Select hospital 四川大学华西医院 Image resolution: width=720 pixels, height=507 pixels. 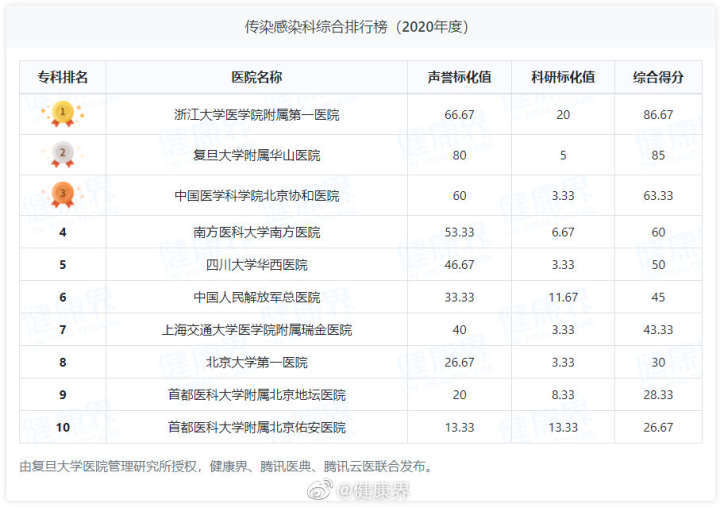(257, 265)
